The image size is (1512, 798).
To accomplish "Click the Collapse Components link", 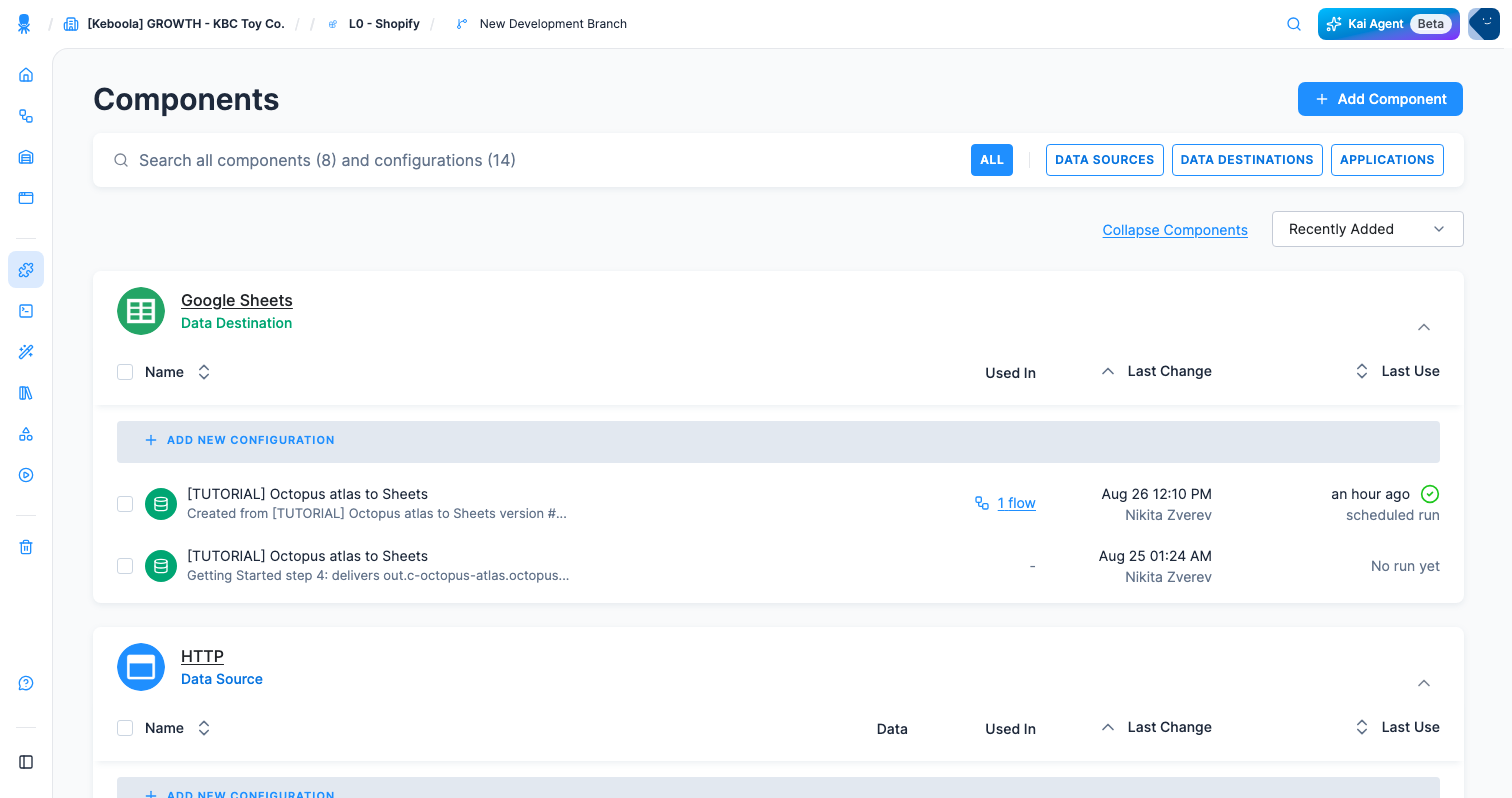I will pyautogui.click(x=1175, y=230).
